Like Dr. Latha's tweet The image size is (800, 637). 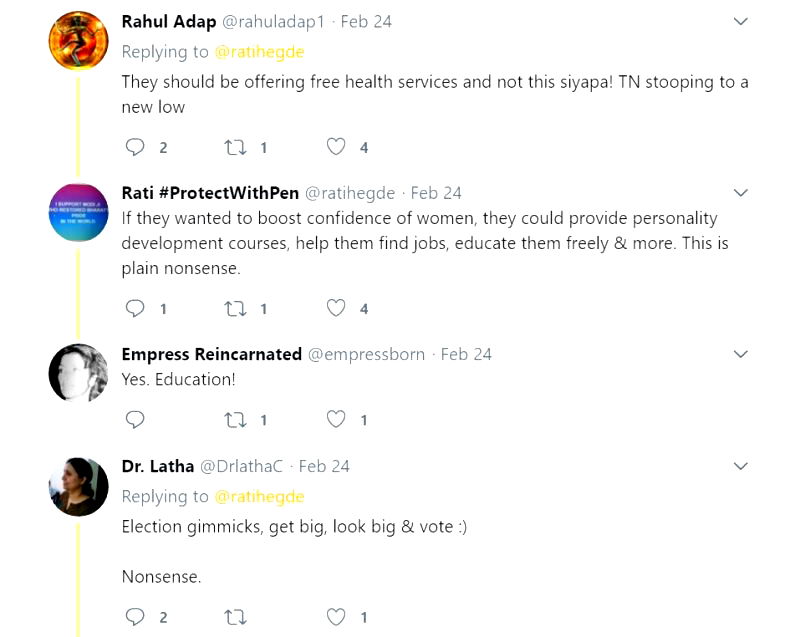[x=337, y=616]
